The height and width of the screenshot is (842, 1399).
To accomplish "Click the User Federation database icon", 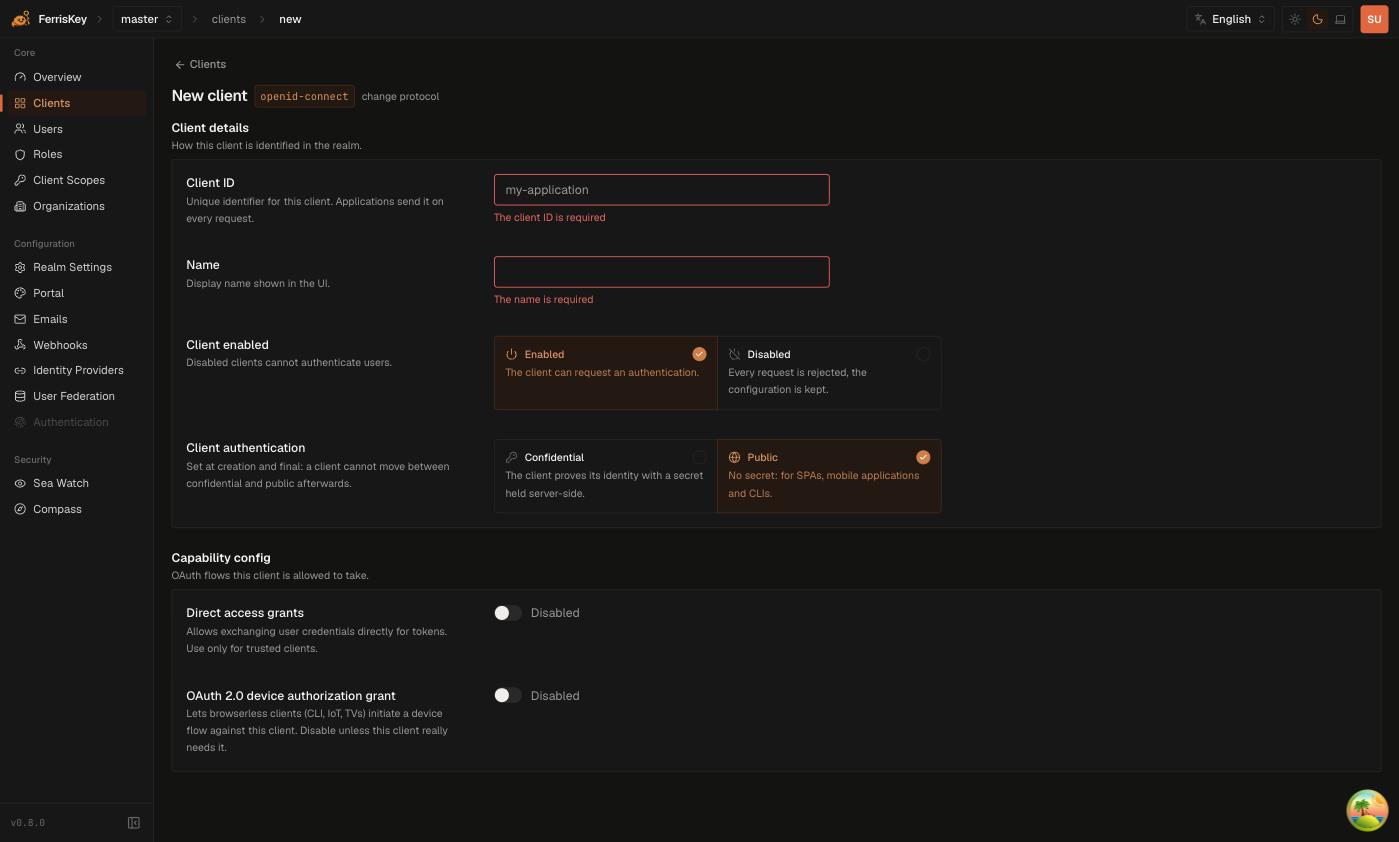I will (20, 396).
